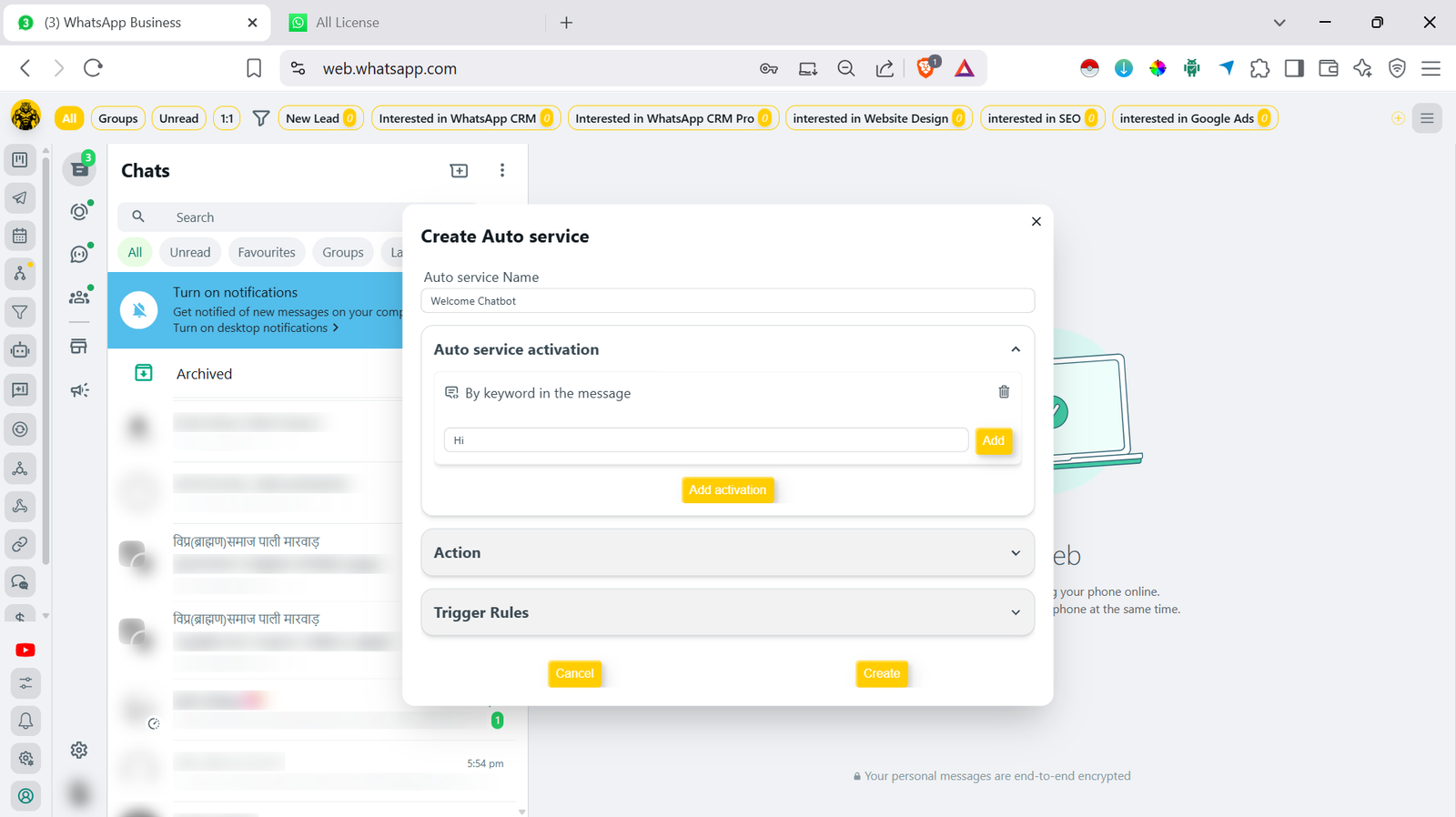The width and height of the screenshot is (1456, 817).
Task: Click the new chat icon in Chats header
Action: click(x=459, y=171)
